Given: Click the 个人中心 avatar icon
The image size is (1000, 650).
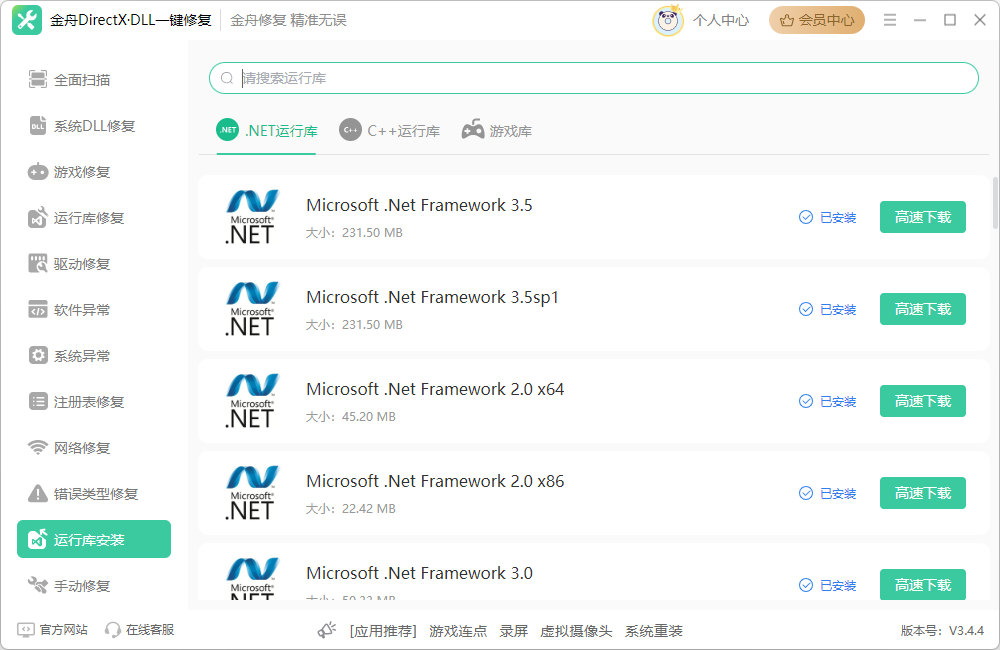Looking at the screenshot, I should [668, 19].
